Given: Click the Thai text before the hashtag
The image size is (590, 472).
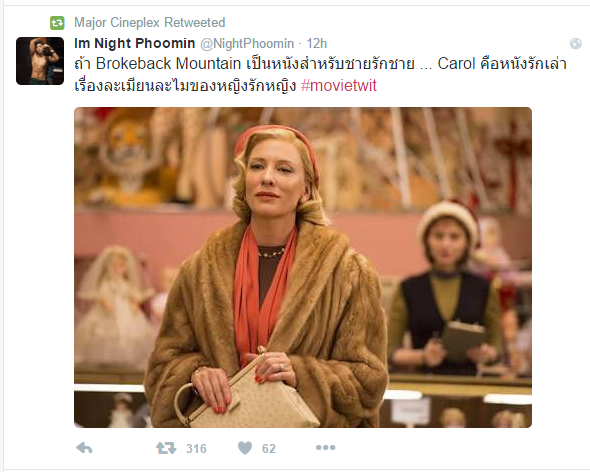Looking at the screenshot, I should click(186, 86).
